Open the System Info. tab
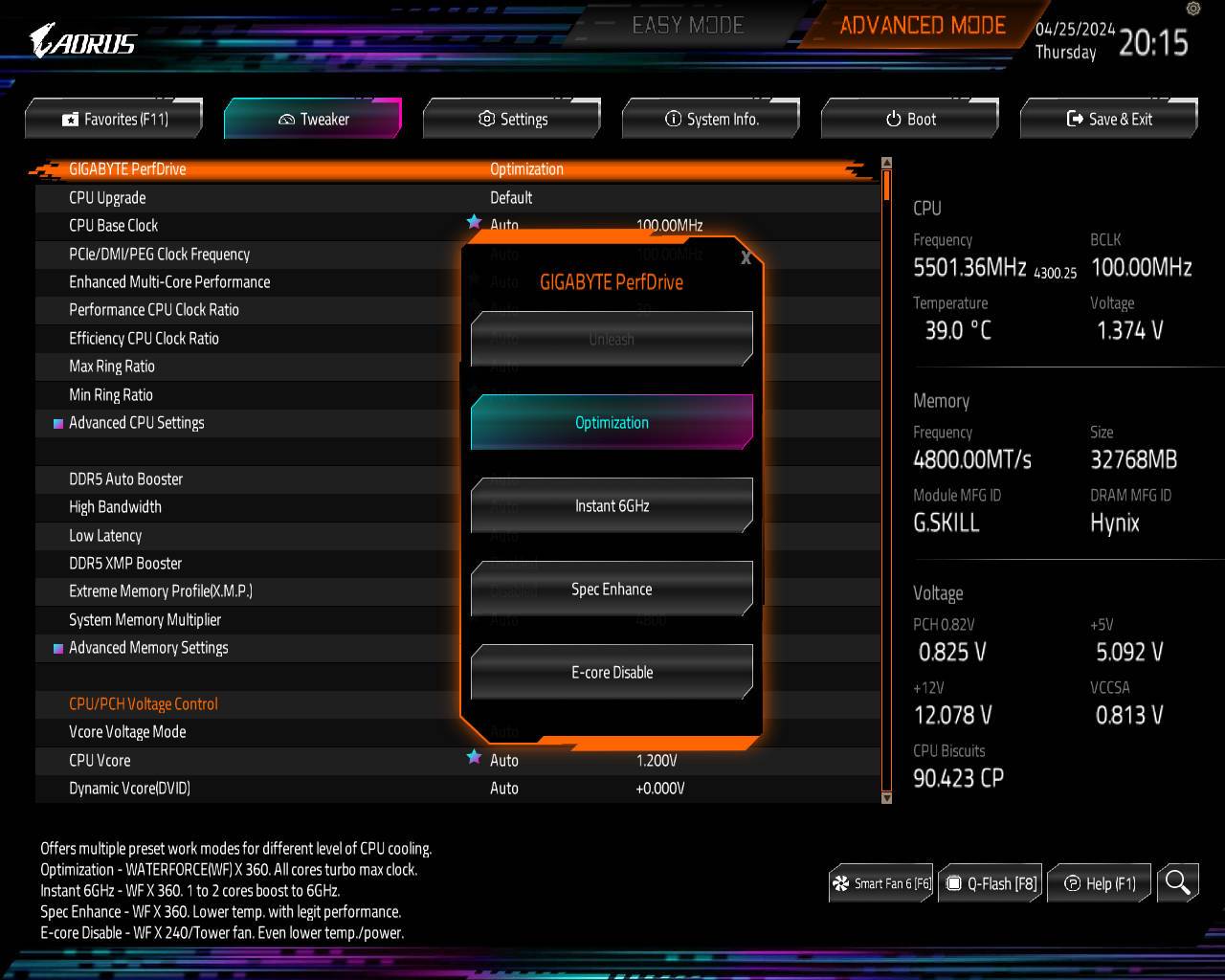Viewport: 1225px width, 980px height. coord(711,119)
